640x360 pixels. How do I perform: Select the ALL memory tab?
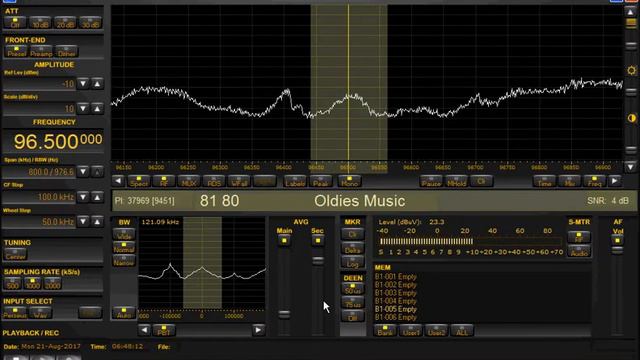coord(462,330)
